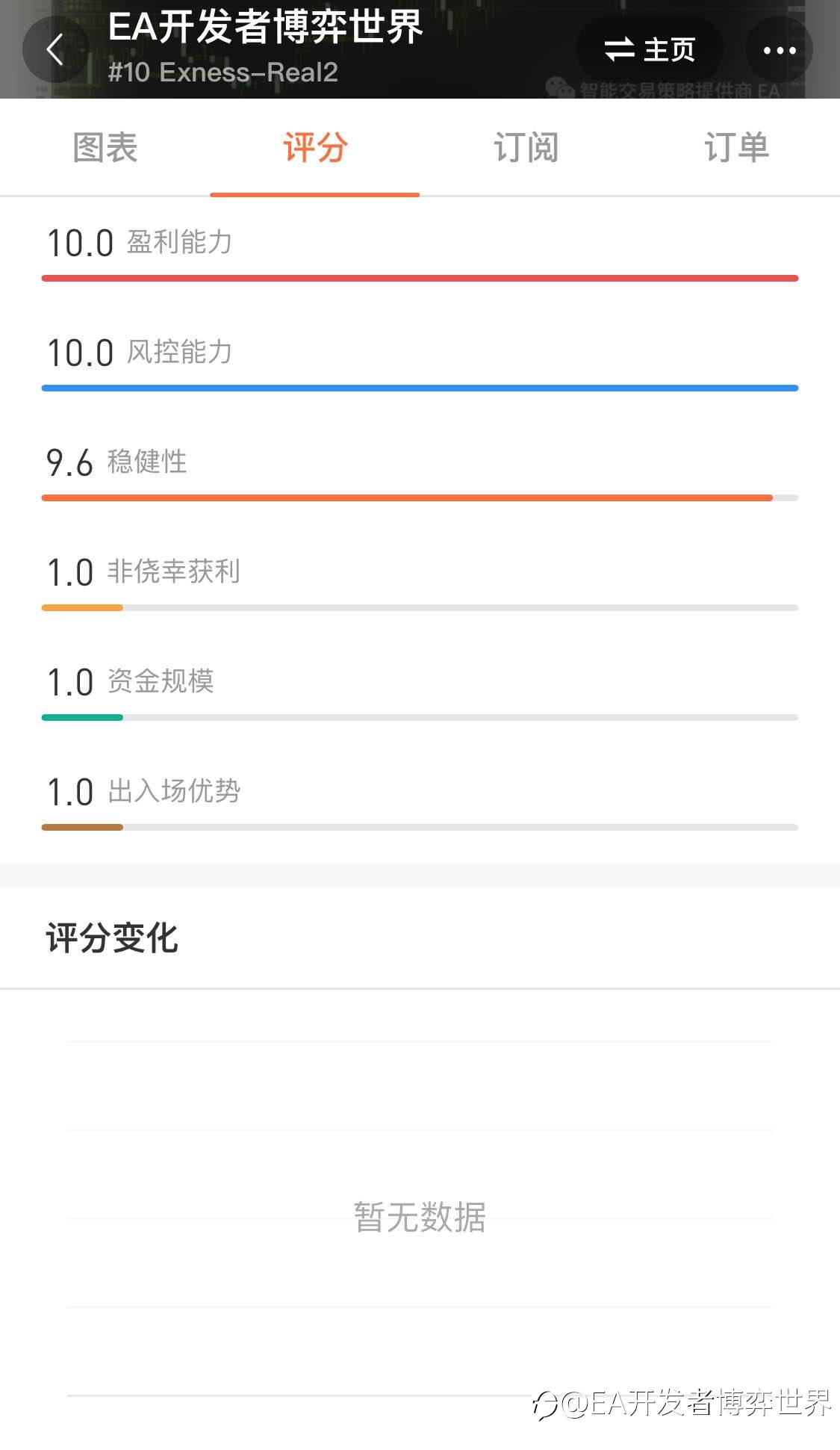Tap the brown 出入场优势 score bar
Screen dimensions: 840x1450
82,828
